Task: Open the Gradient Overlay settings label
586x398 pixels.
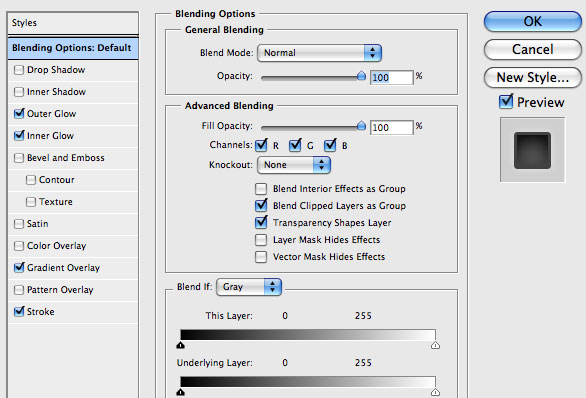Action: (64, 268)
